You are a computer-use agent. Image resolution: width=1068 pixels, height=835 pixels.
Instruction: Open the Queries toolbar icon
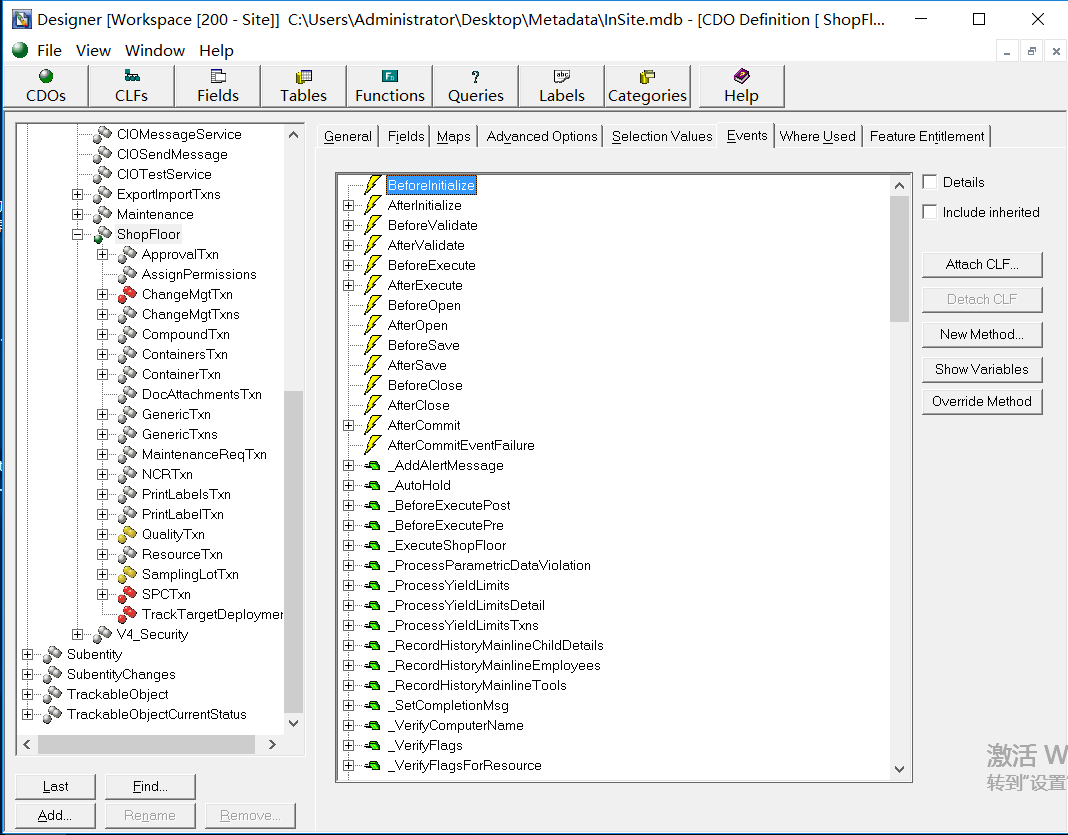point(475,86)
